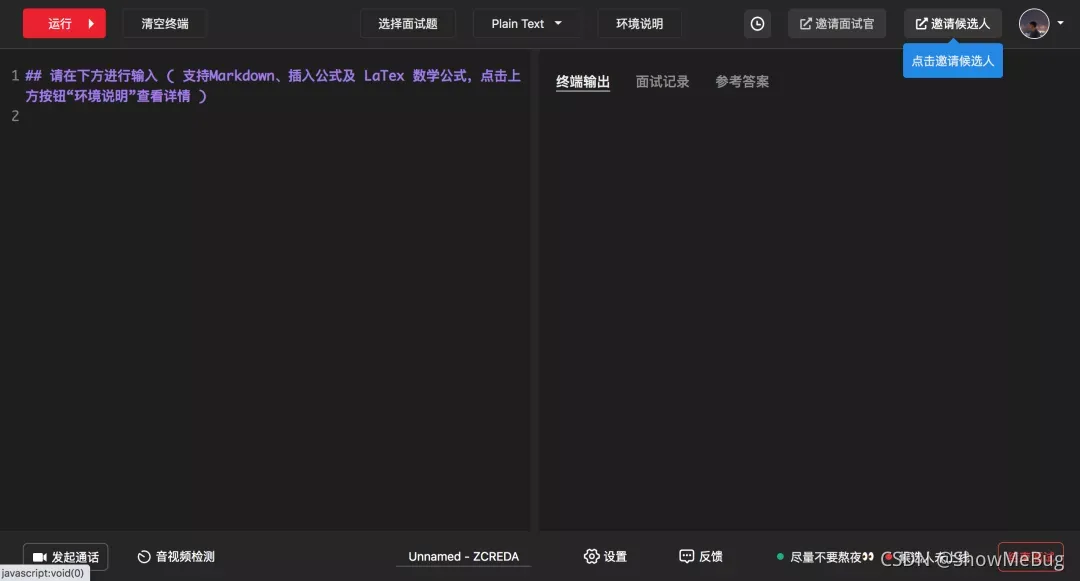
Task: Click the 点击邀请候选人 blue tooltip
Action: point(952,61)
